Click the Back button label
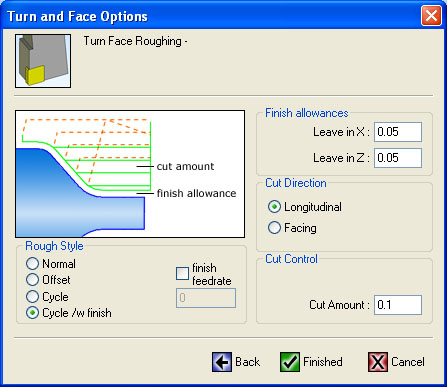Screen dimensions: 447x387 coord(247,362)
